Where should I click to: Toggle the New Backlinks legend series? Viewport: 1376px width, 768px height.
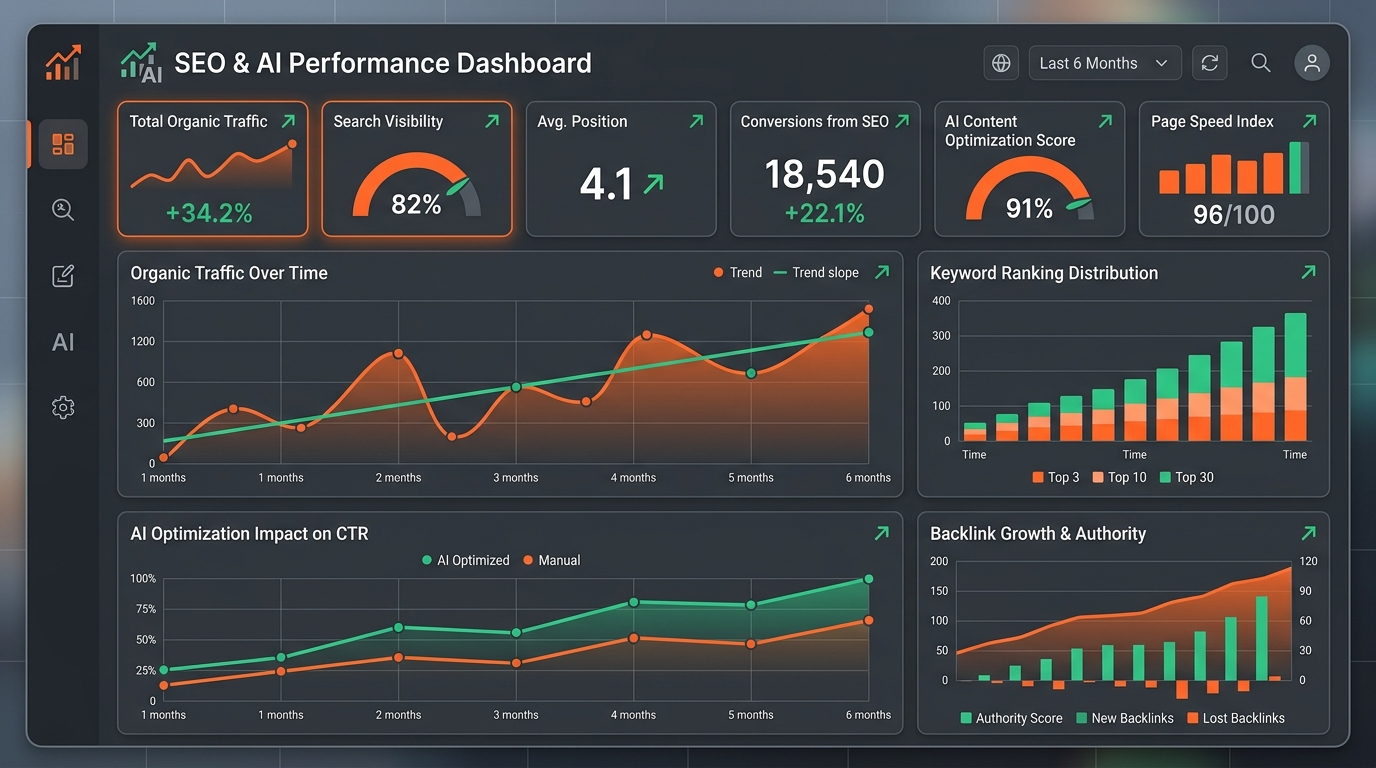click(1125, 718)
